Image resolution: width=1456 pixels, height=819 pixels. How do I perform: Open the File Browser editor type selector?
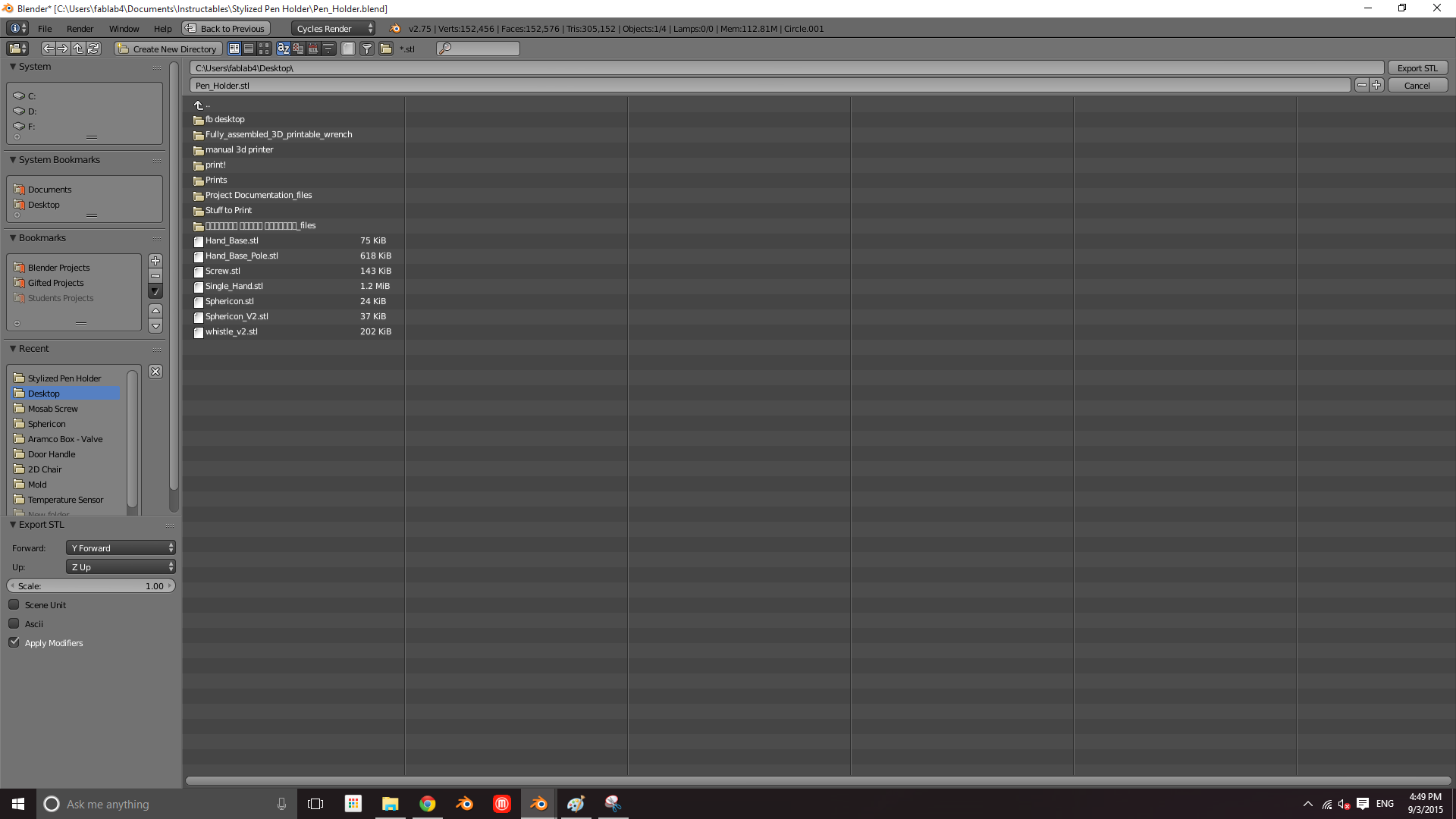coord(17,49)
